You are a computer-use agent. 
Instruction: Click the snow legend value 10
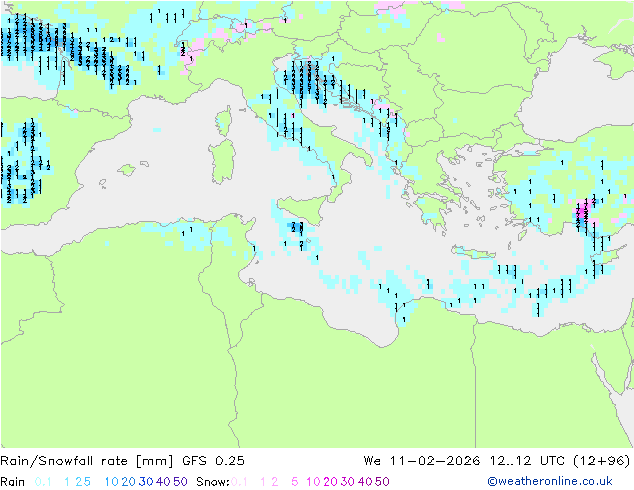click(313, 482)
